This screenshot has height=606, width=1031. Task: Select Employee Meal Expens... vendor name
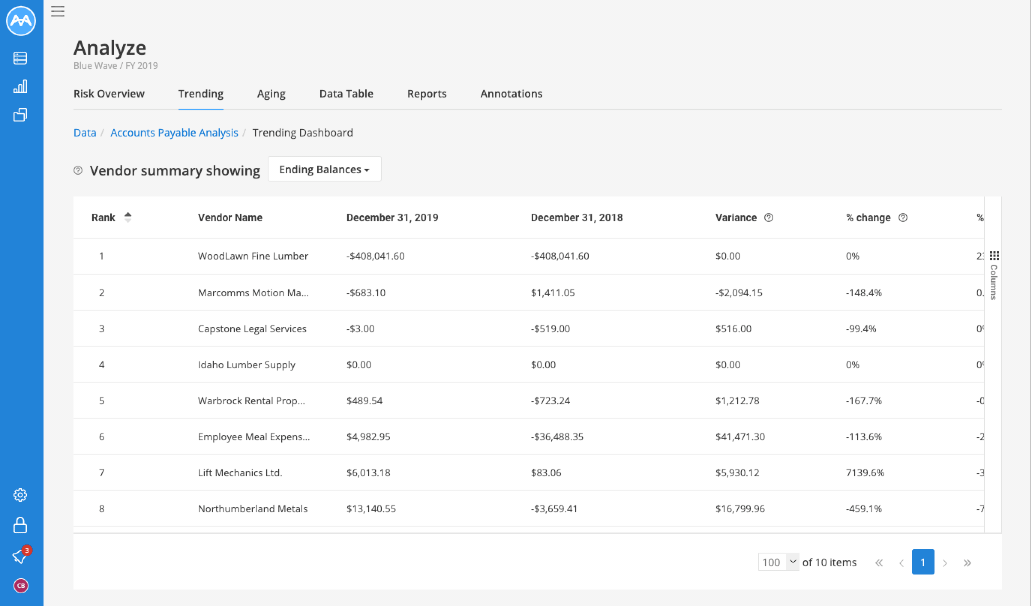coord(254,436)
